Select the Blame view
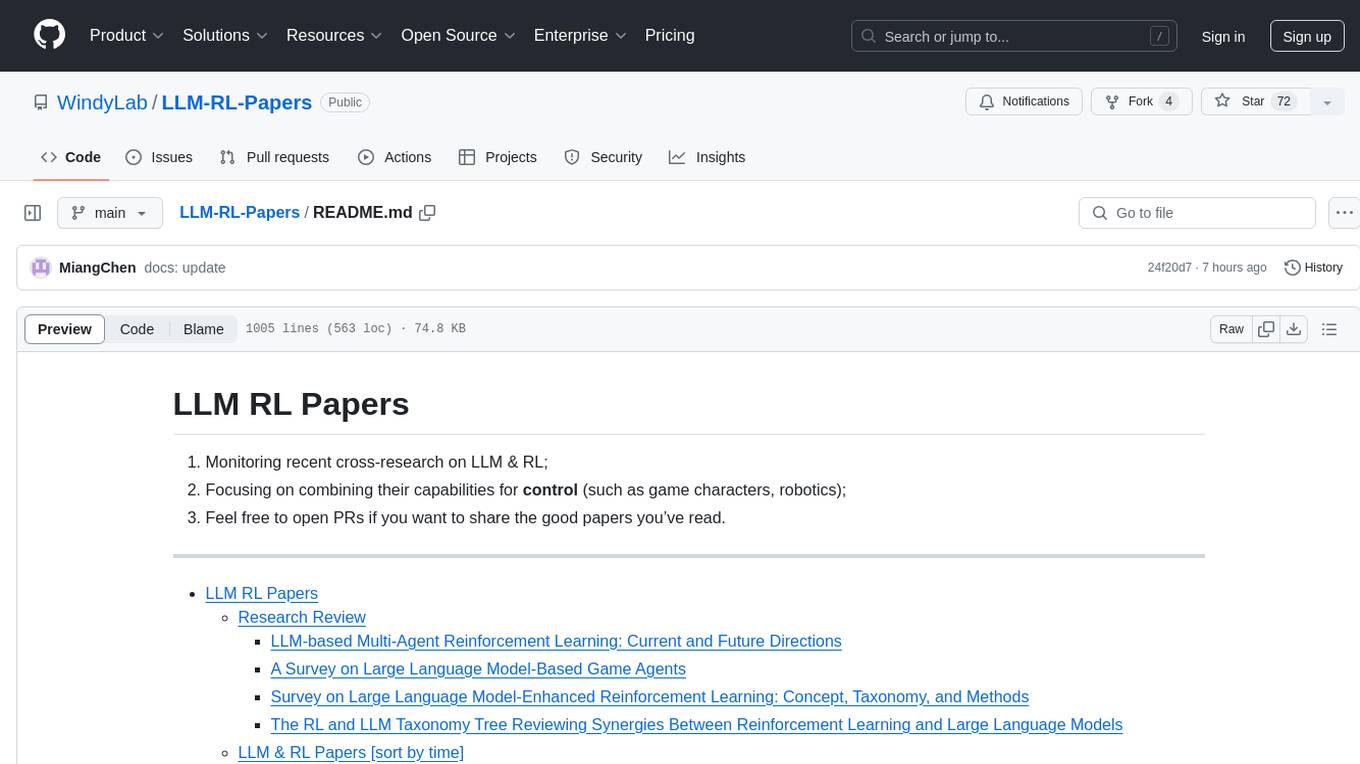This screenshot has width=1360, height=764. pyautogui.click(x=203, y=329)
